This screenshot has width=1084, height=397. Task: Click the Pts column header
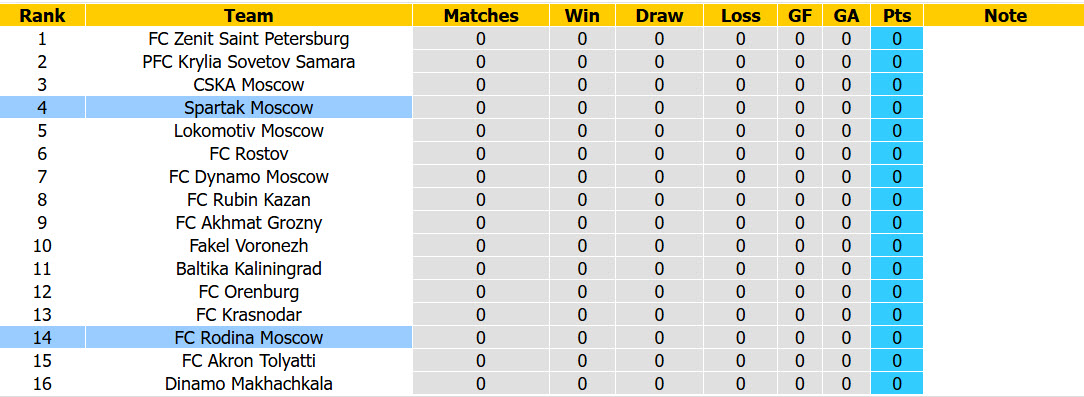(x=897, y=15)
